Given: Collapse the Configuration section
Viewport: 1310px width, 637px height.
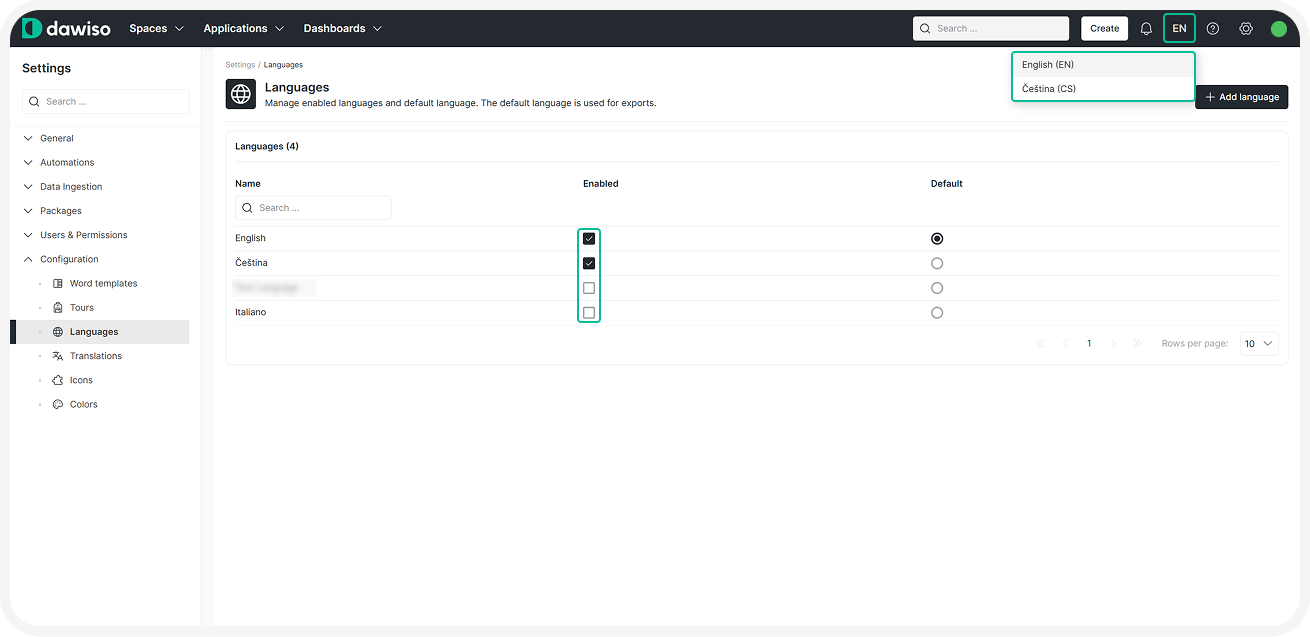Looking at the screenshot, I should (x=69, y=259).
